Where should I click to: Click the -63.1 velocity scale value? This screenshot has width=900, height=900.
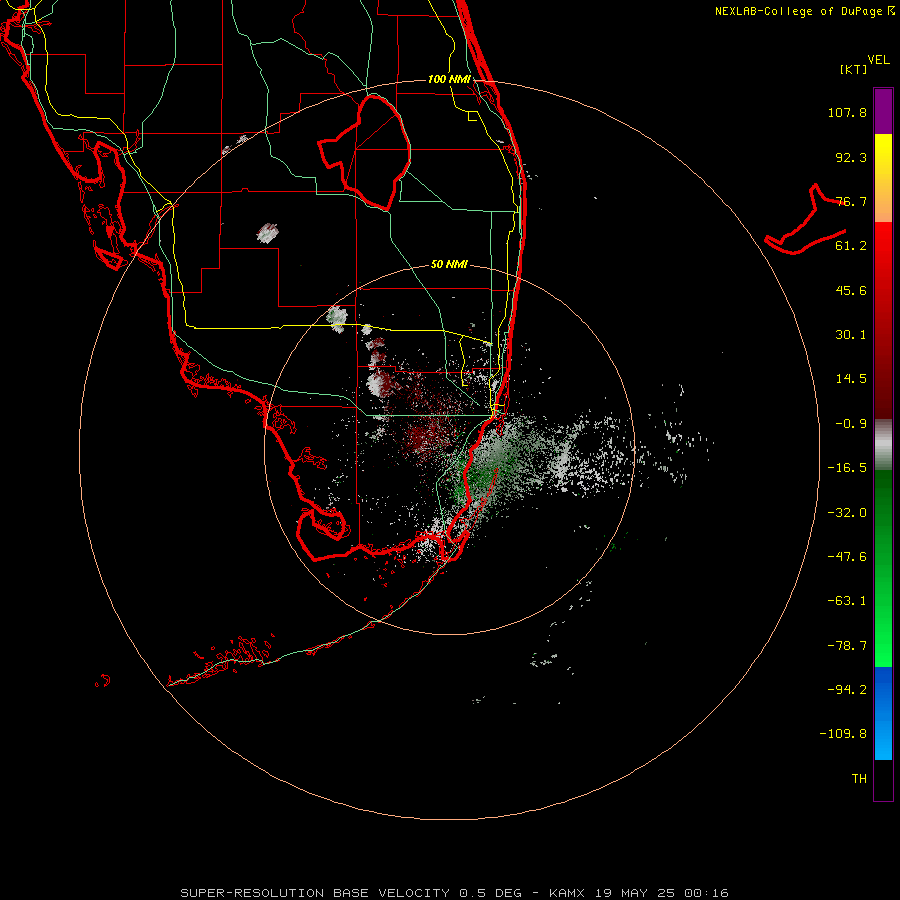tap(847, 601)
